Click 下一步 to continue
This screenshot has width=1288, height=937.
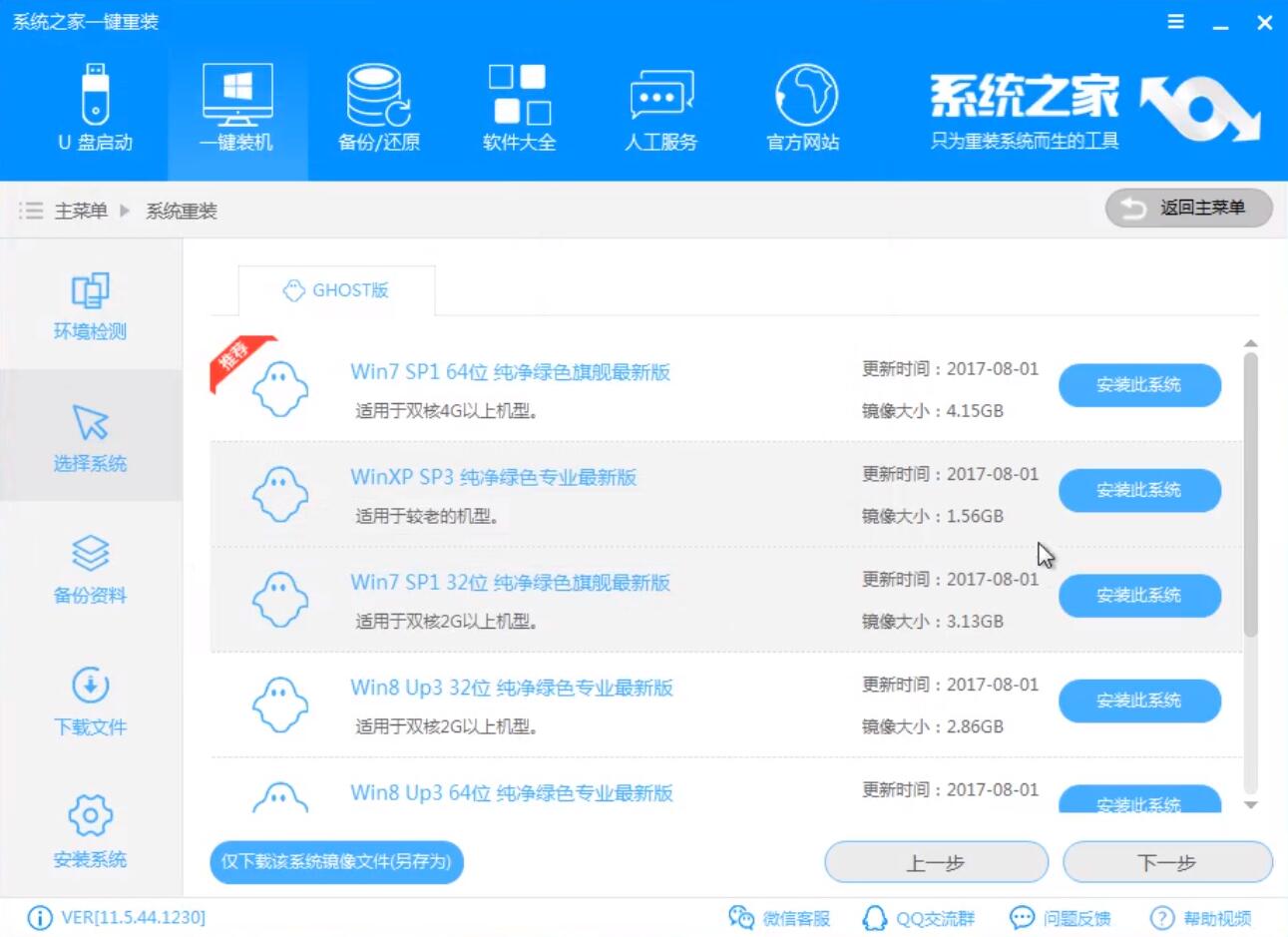(1167, 861)
